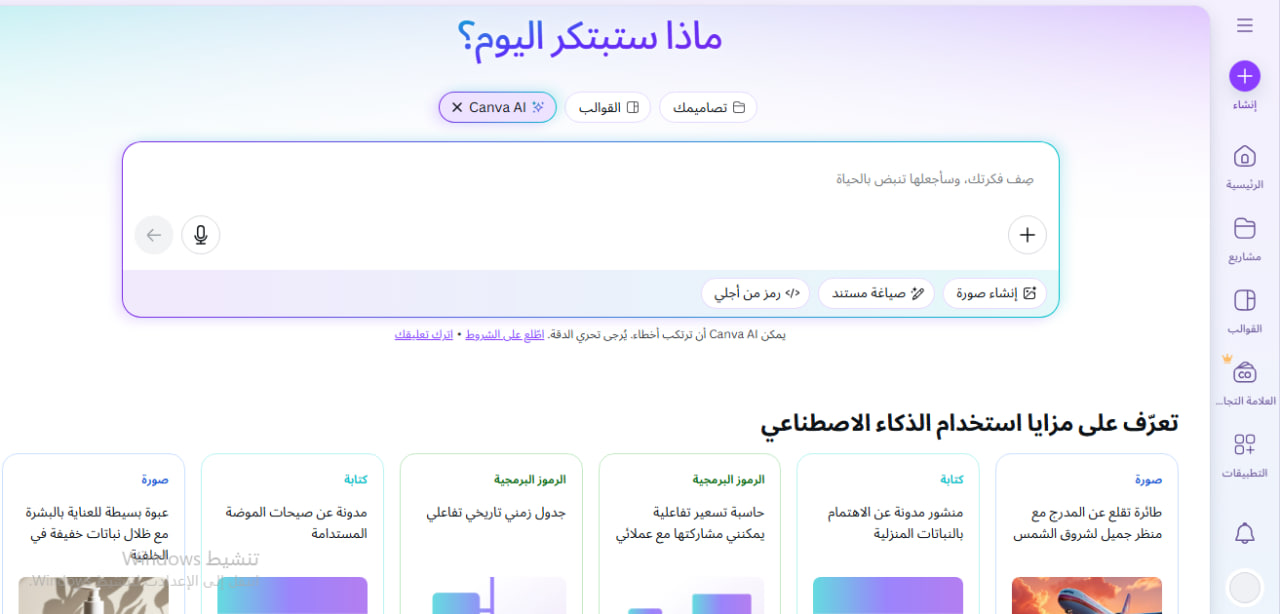Select the Canva AI tab chip
Image resolution: width=1280 pixels, height=614 pixels.
[x=498, y=107]
